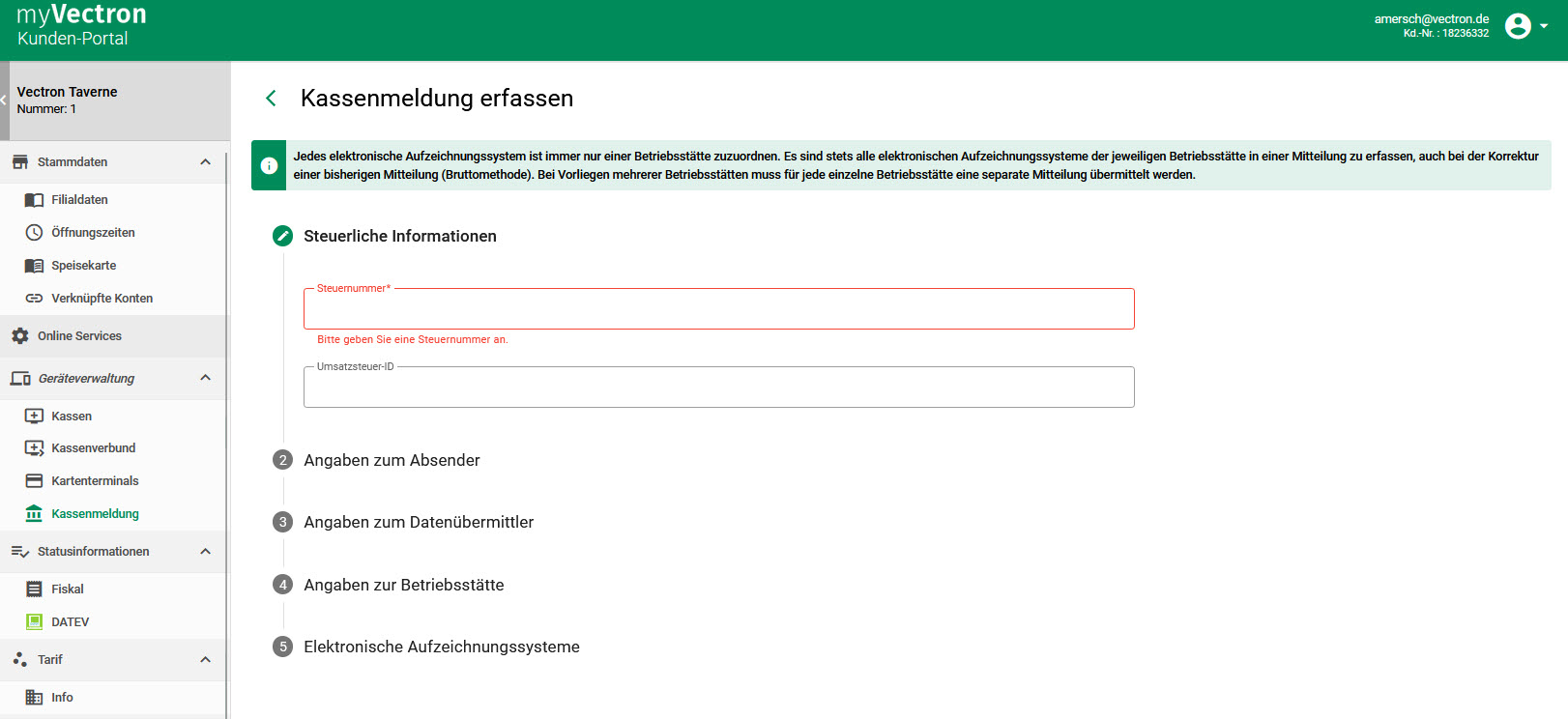Viewport: 1568px width, 719px height.
Task: Click the amersch@vectron.de account email
Action: tap(1432, 19)
